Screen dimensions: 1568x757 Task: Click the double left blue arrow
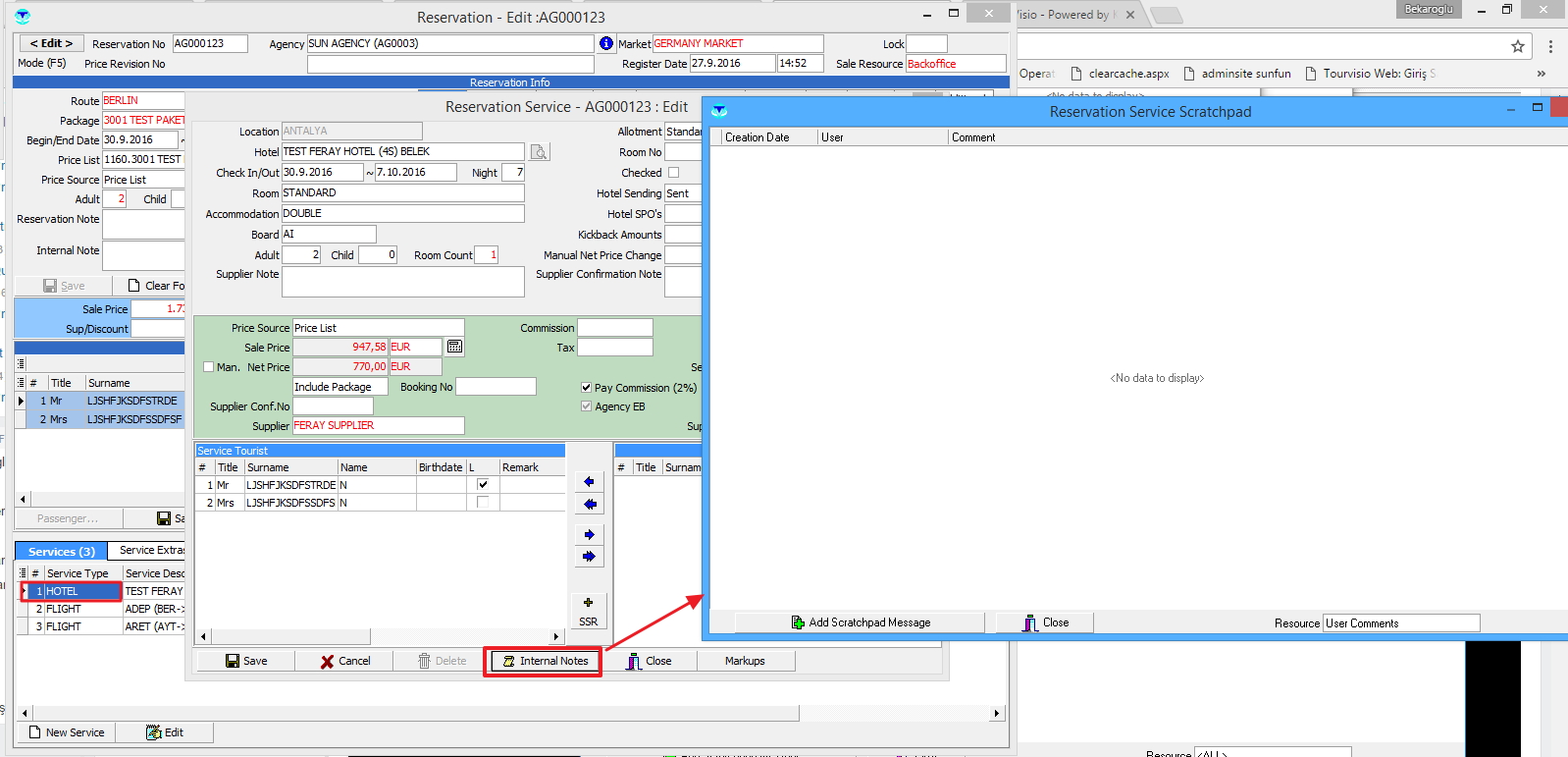[589, 504]
